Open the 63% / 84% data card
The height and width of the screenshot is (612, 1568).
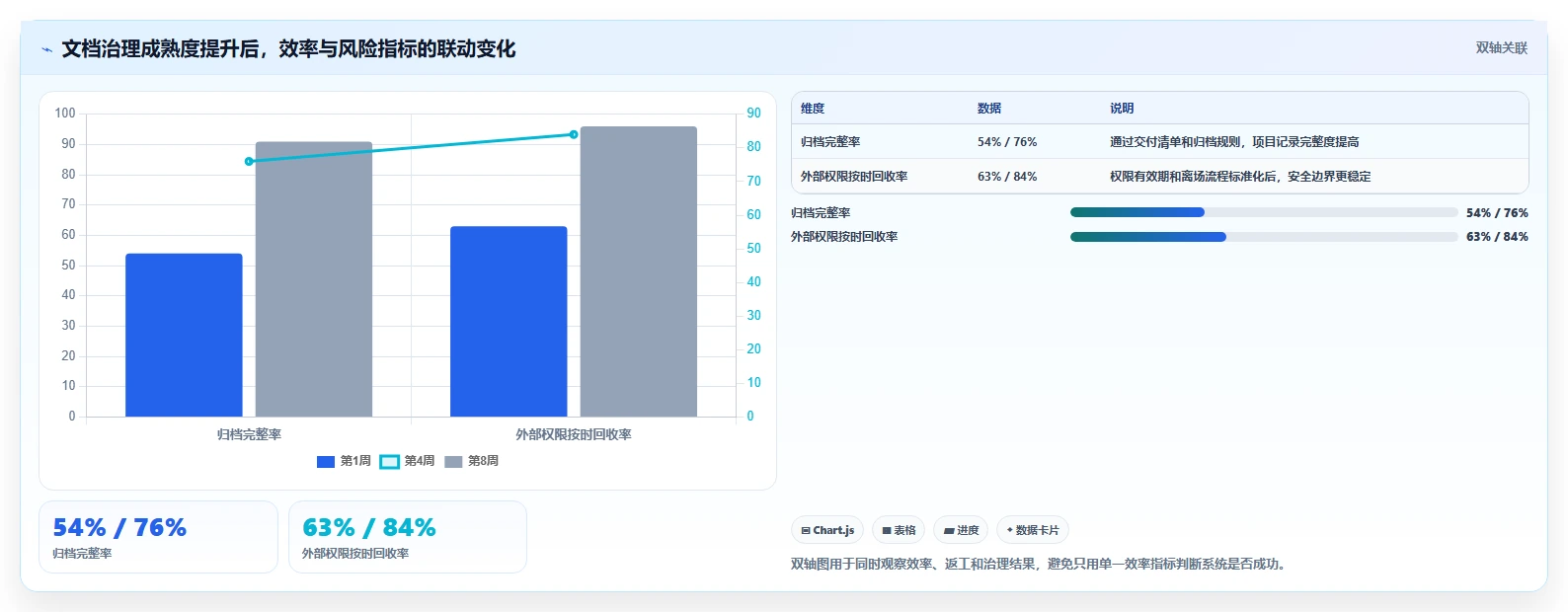pos(408,537)
